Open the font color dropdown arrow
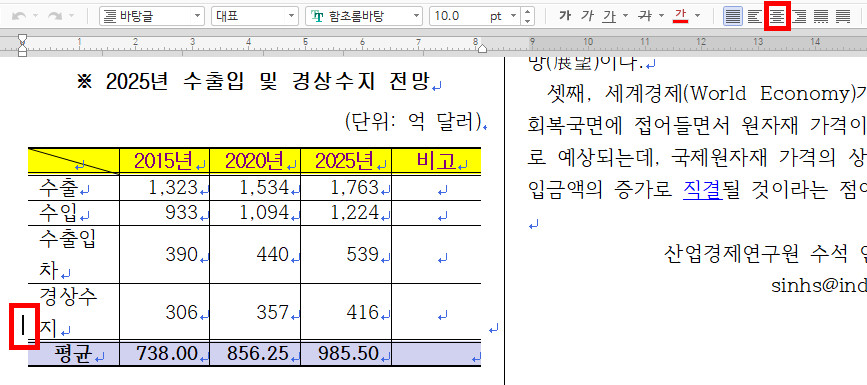The height and width of the screenshot is (385, 867). click(697, 16)
